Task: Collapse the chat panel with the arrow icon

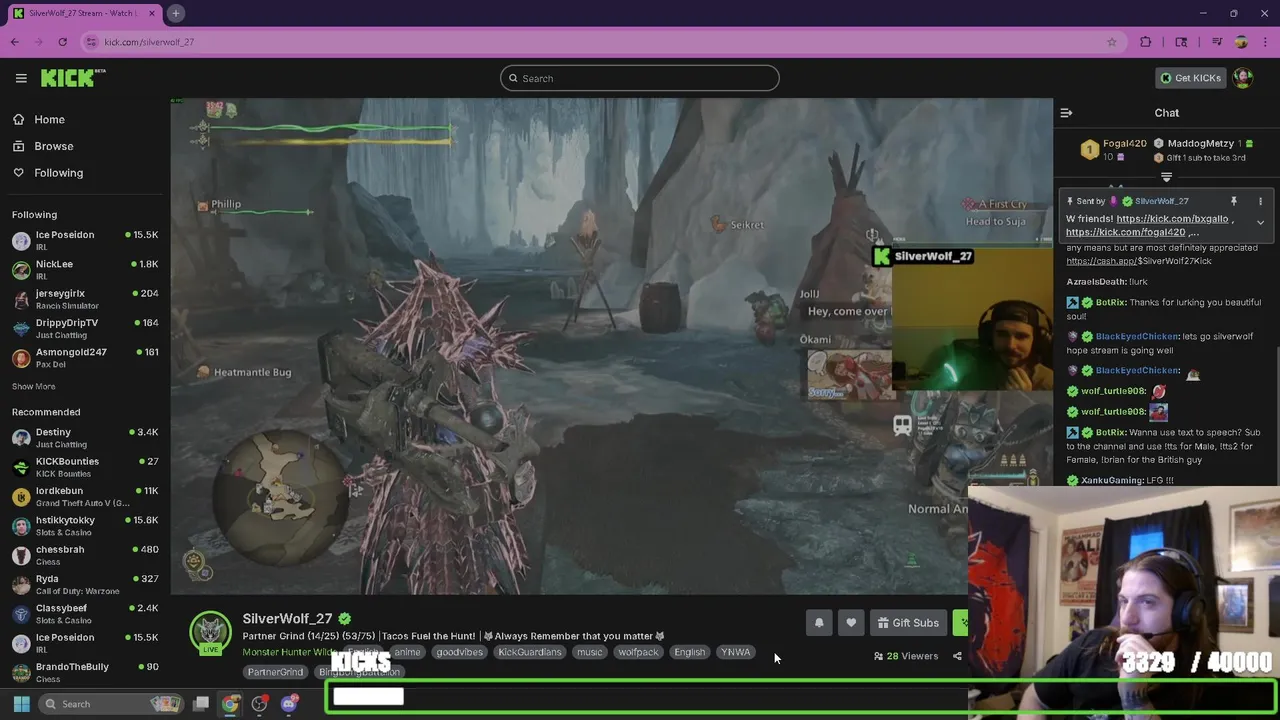Action: click(1066, 113)
